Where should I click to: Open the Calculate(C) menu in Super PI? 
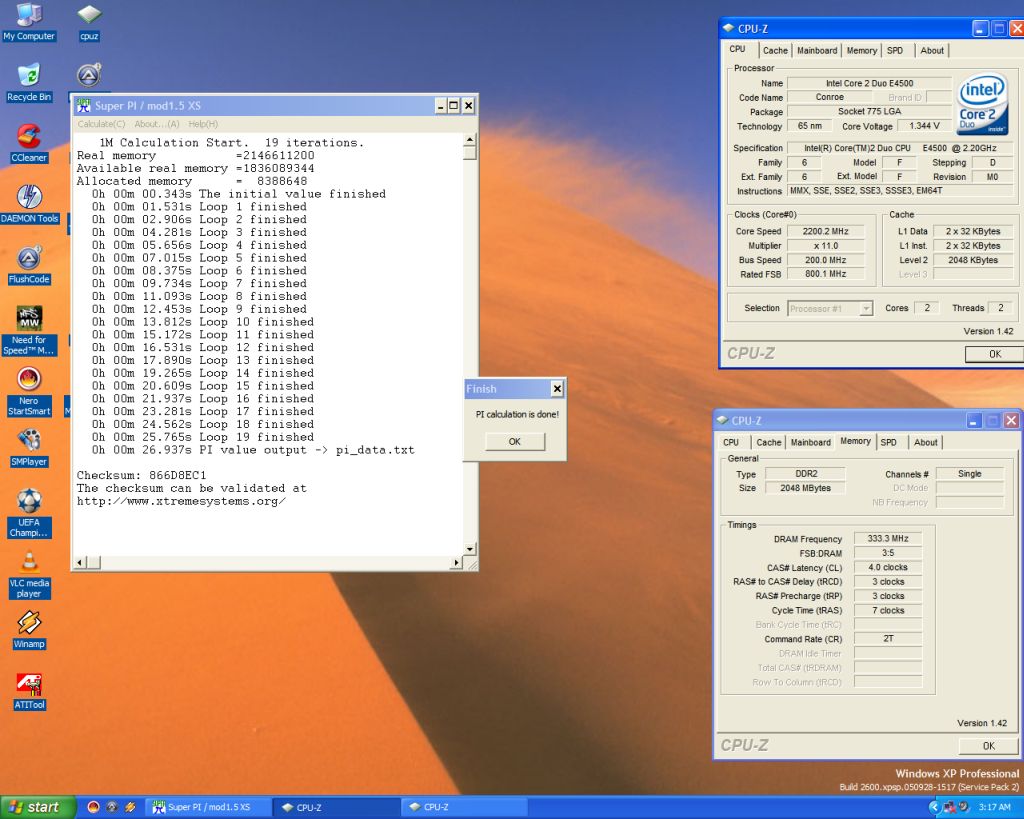[101, 124]
